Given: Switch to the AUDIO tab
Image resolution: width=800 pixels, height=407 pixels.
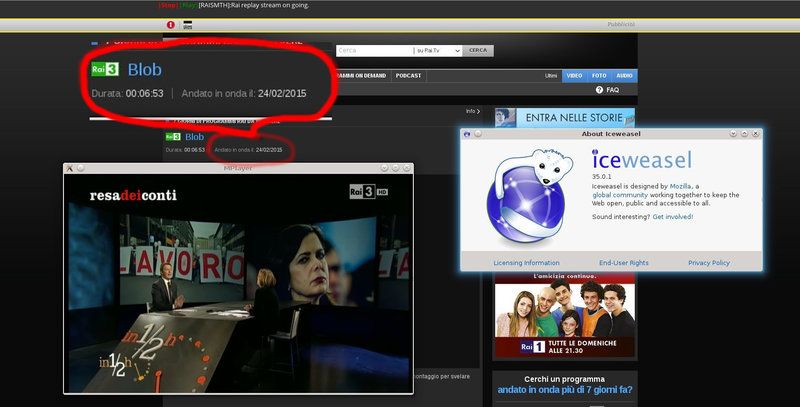Looking at the screenshot, I should [624, 75].
